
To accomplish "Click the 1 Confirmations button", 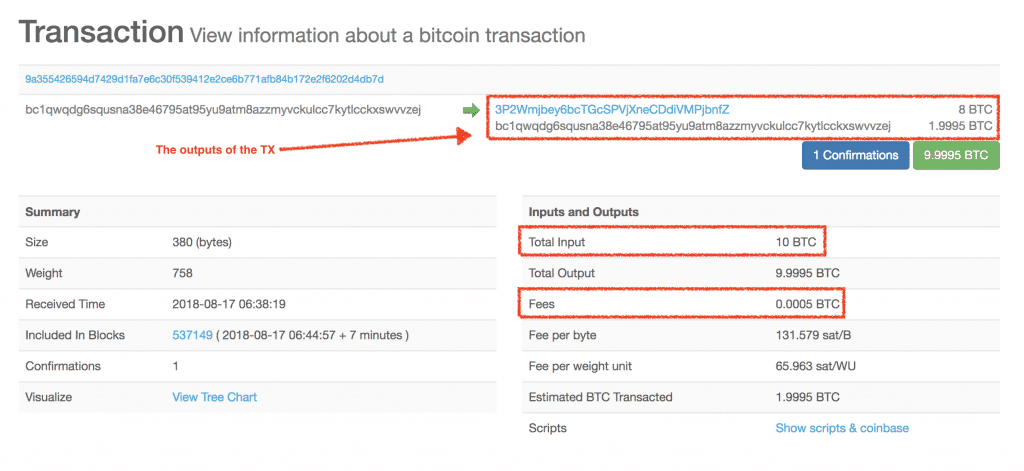I will [x=855, y=155].
